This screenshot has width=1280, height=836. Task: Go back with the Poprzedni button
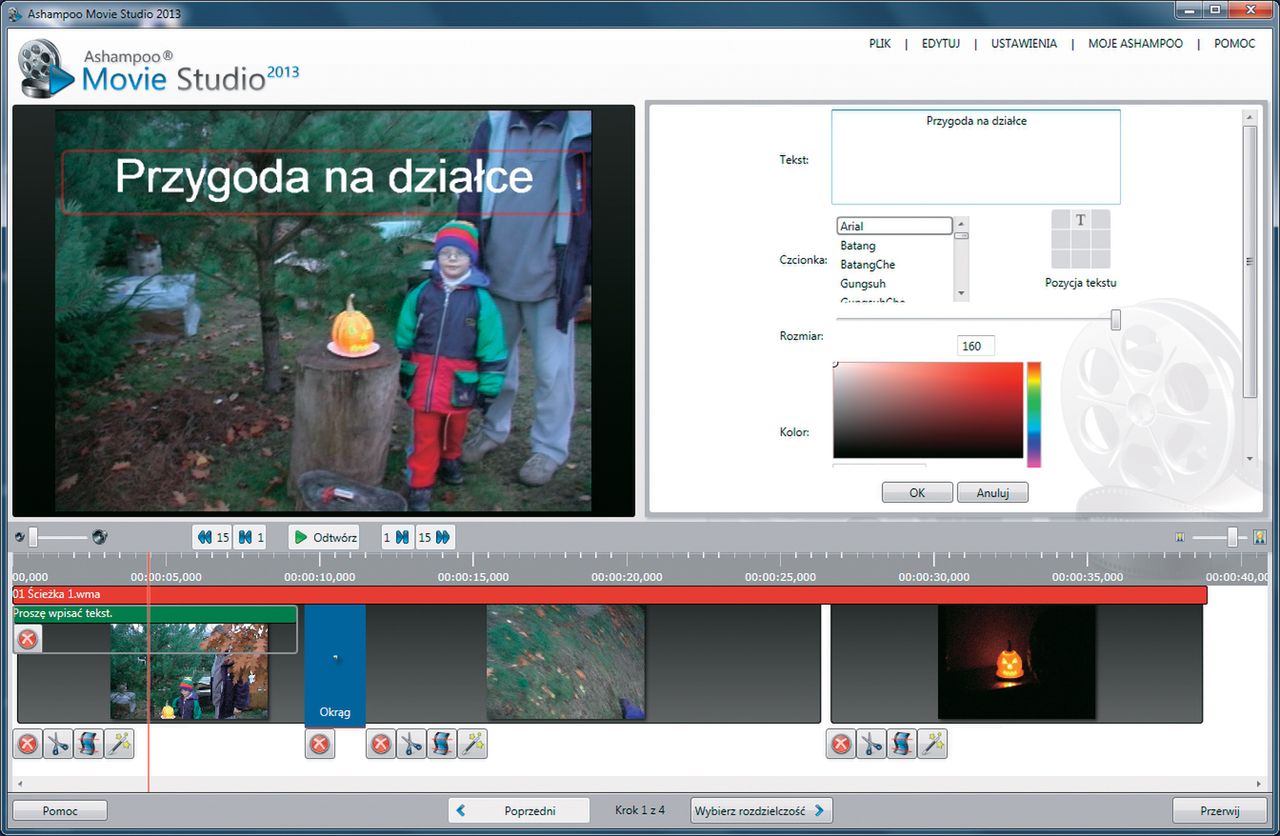click(x=518, y=811)
